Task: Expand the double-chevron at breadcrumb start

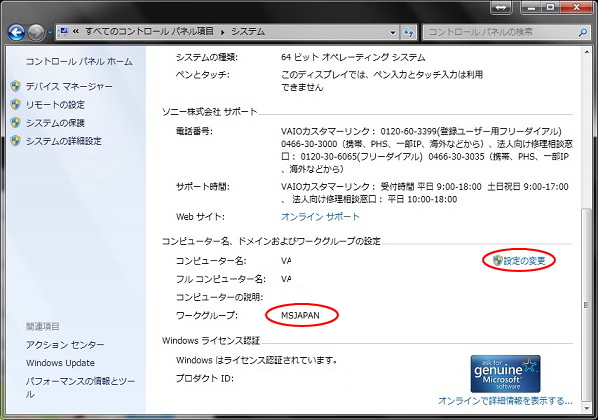Action: point(76,31)
